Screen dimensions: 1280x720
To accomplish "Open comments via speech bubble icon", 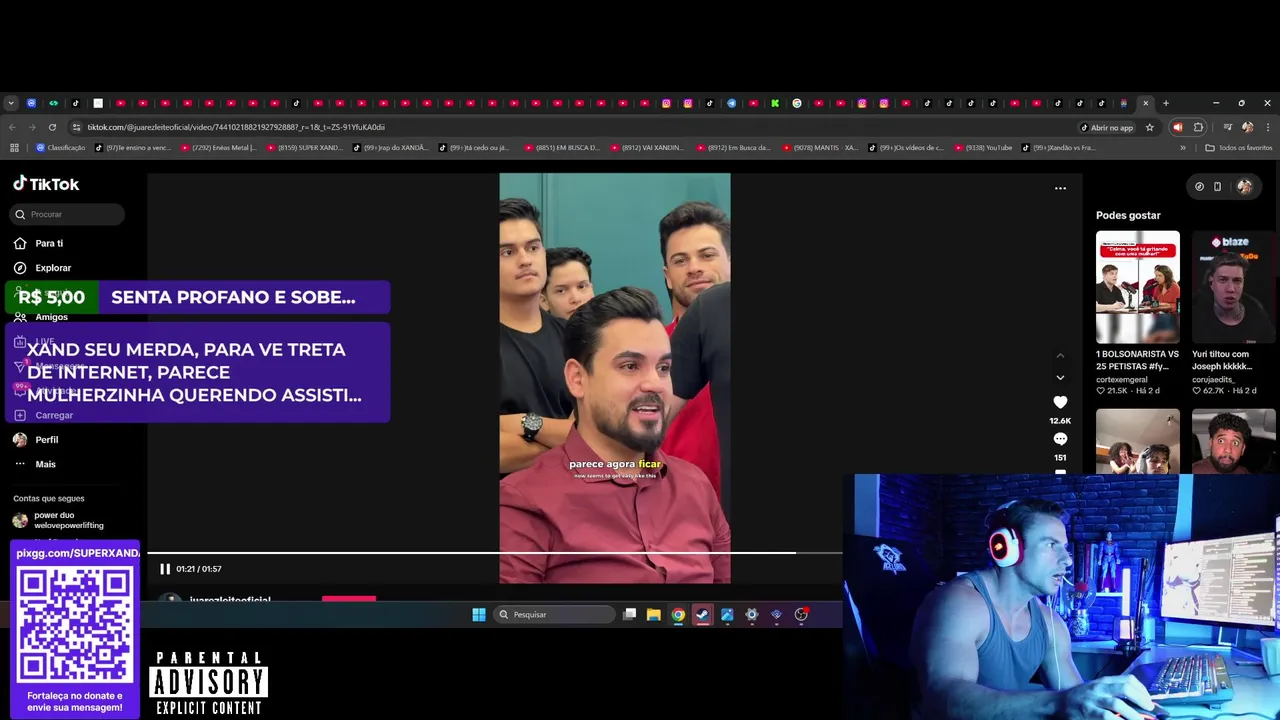I will (x=1060, y=439).
